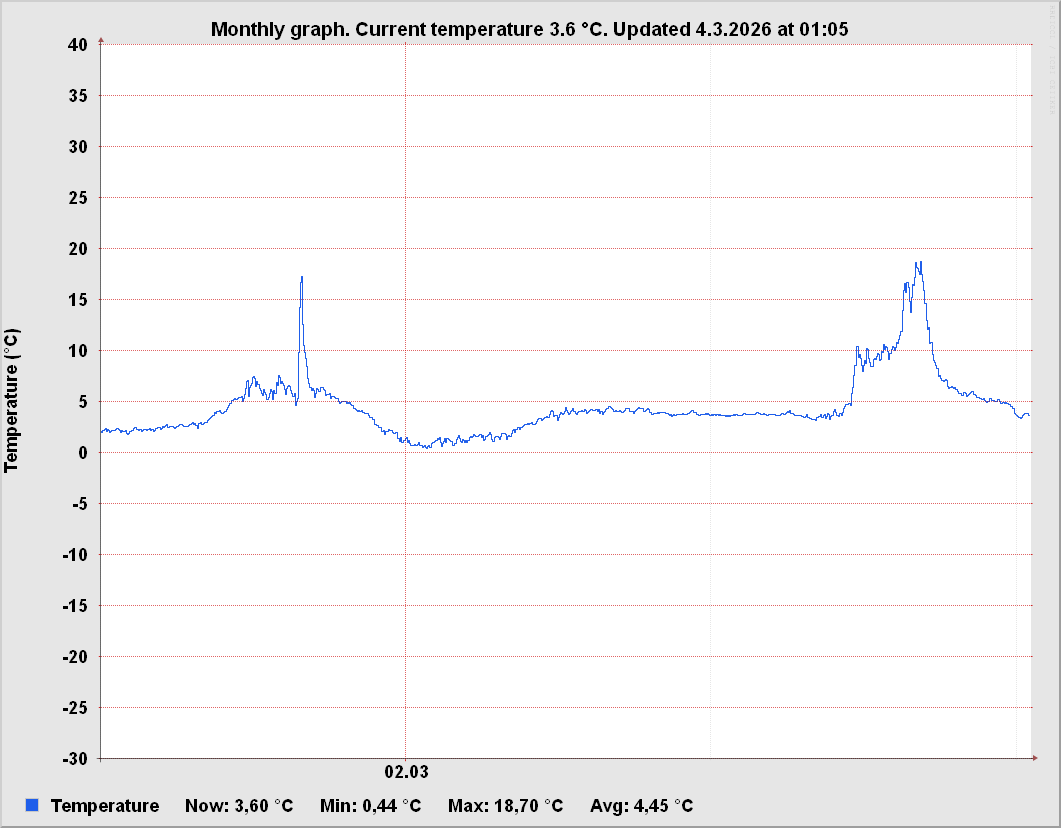The width and height of the screenshot is (1061, 828).
Task: Select the 'Min: 0,44 °C' statistic
Action: (x=370, y=806)
